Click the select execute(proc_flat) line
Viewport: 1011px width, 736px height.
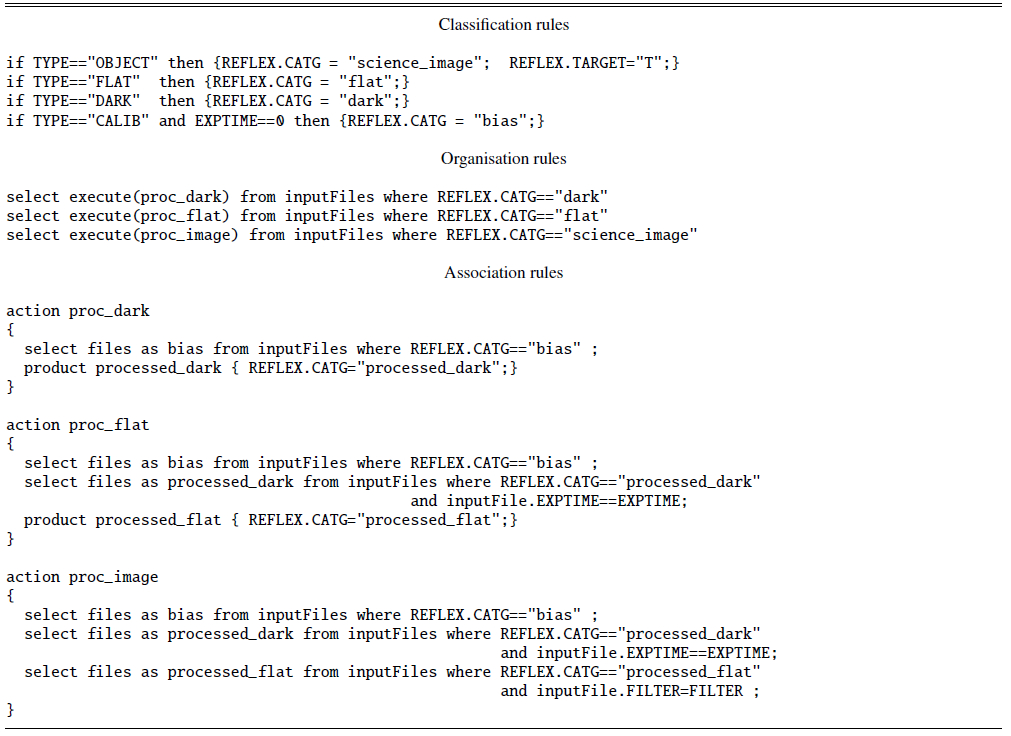click(307, 216)
